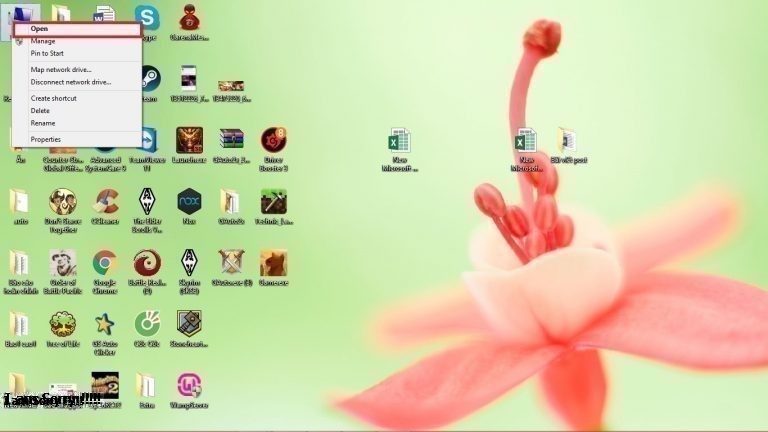
Task: Select the black game icon showing 2
Action: pos(105,385)
